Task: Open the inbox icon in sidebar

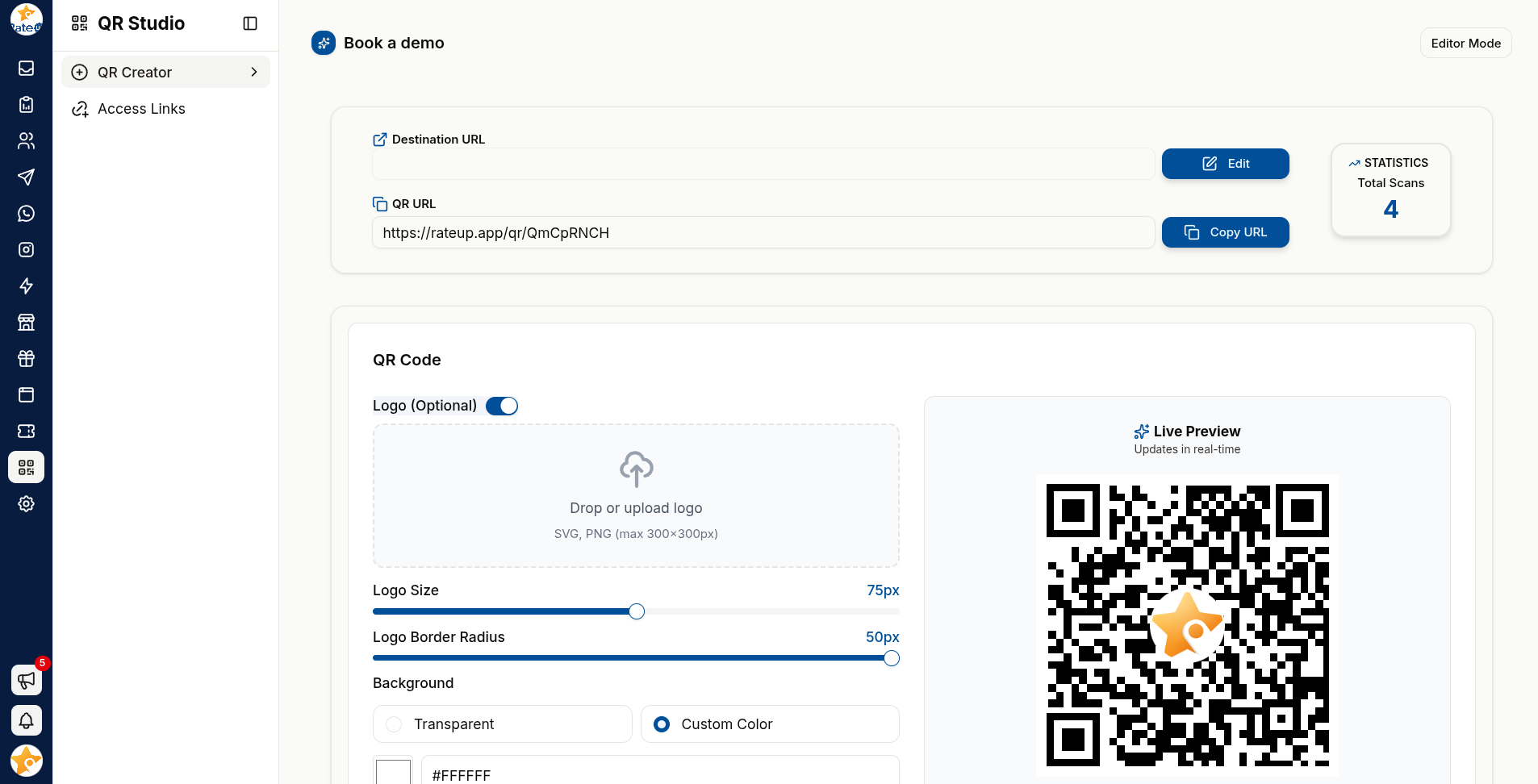Action: (26, 69)
